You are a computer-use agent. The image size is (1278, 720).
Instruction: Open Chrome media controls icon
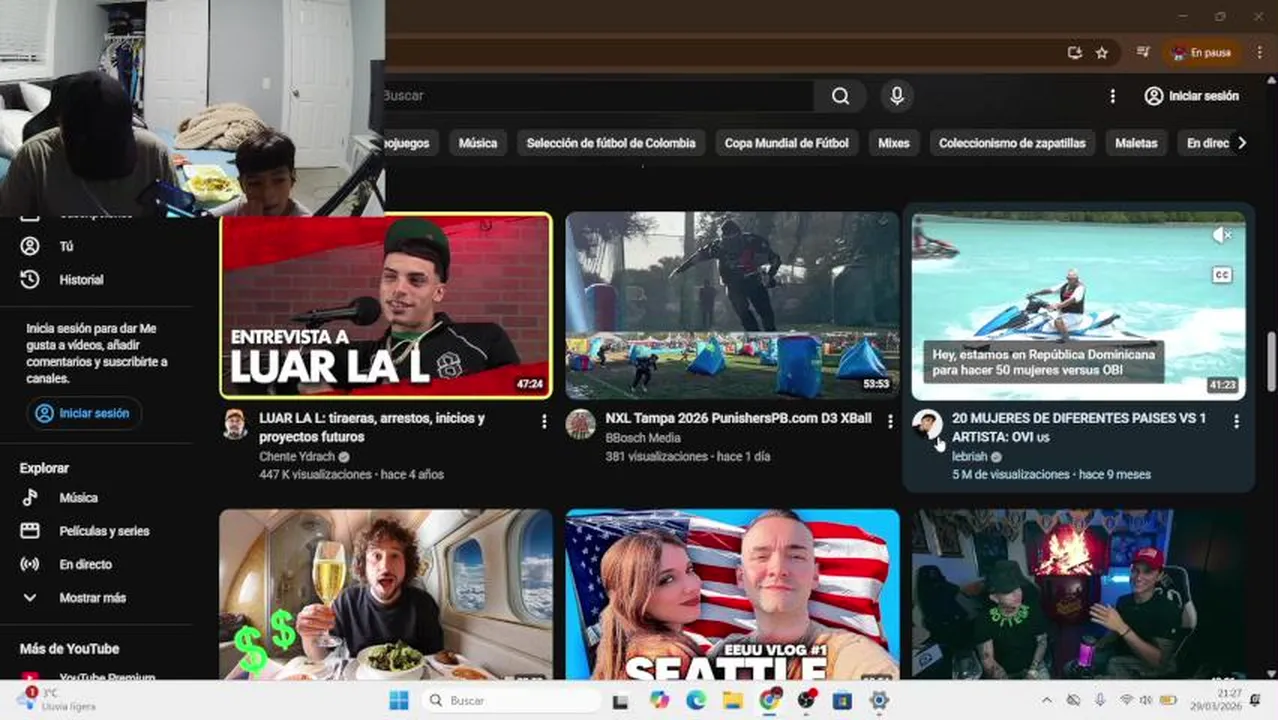(x=1143, y=53)
